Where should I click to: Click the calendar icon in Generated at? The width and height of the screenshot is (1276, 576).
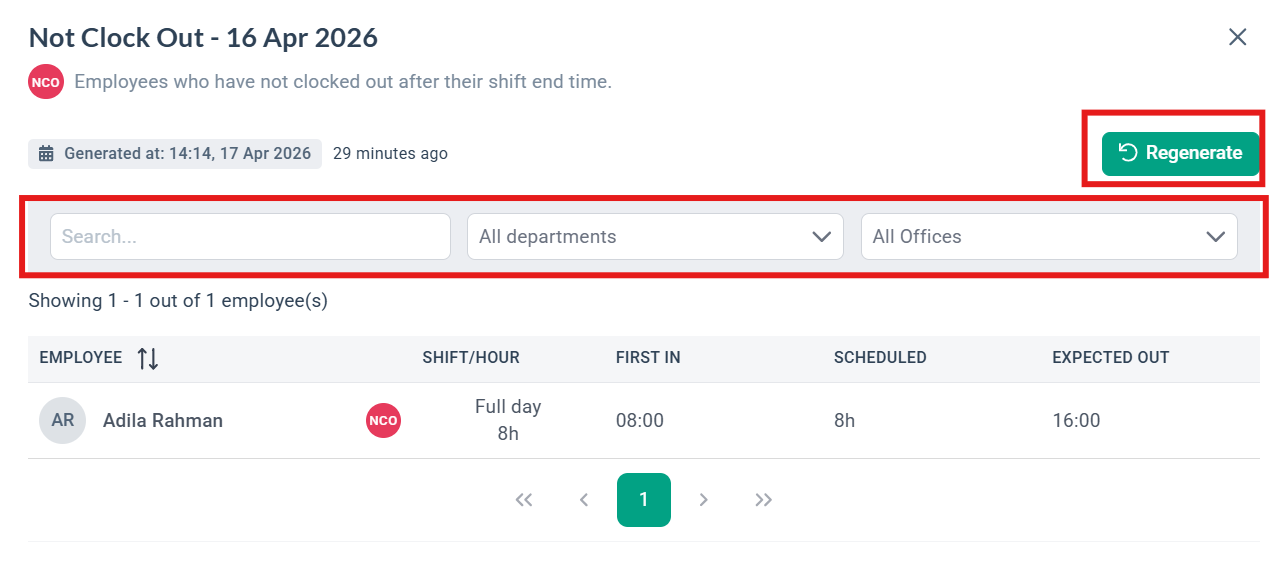46,154
